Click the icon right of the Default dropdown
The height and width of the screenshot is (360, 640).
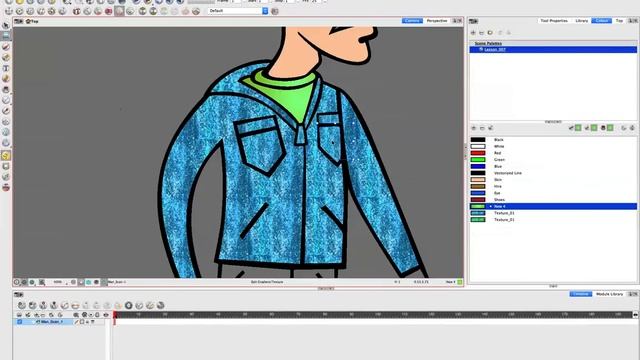pos(275,11)
